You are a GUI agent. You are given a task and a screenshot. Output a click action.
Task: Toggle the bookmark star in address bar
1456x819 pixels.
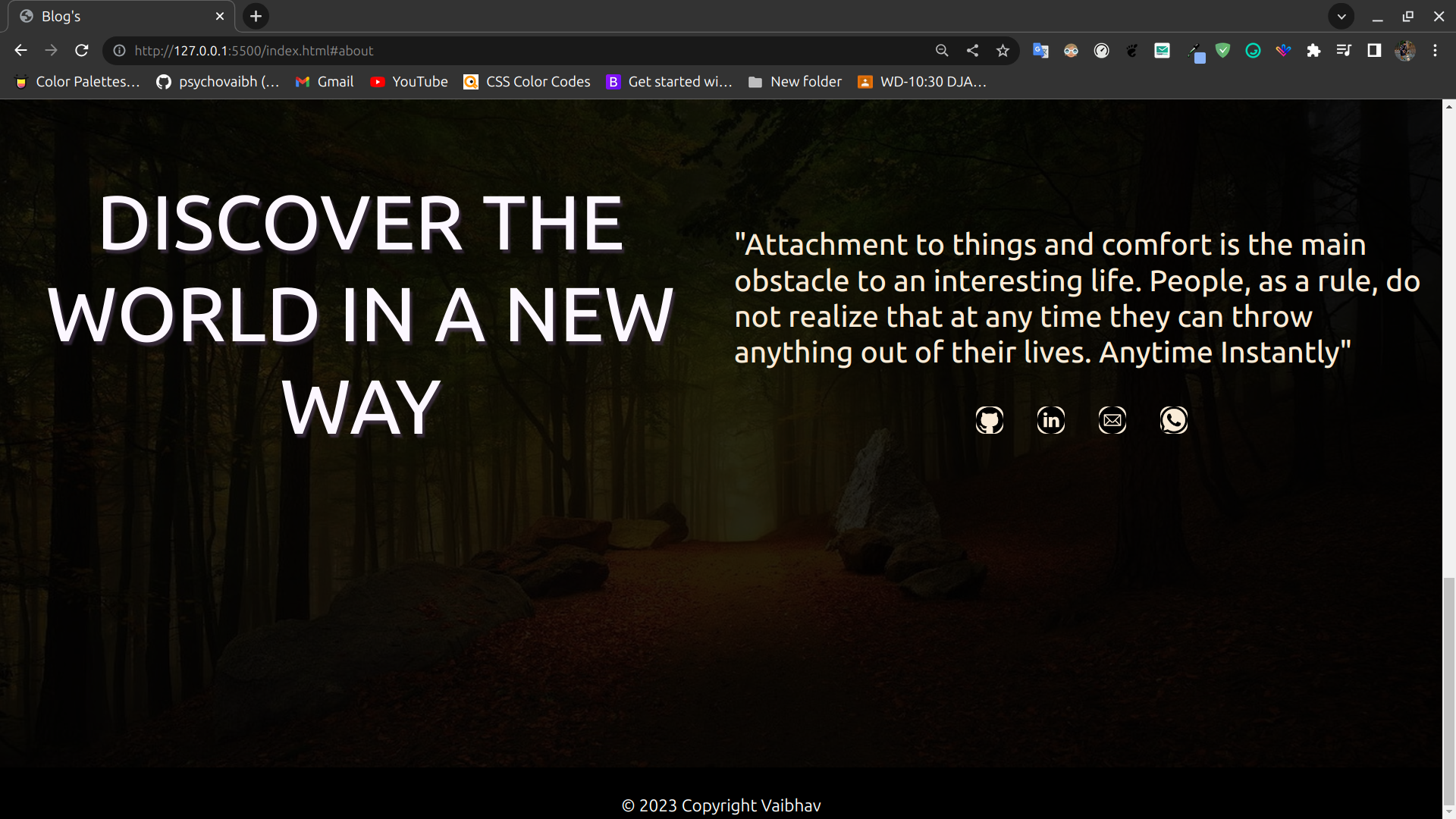[1002, 51]
